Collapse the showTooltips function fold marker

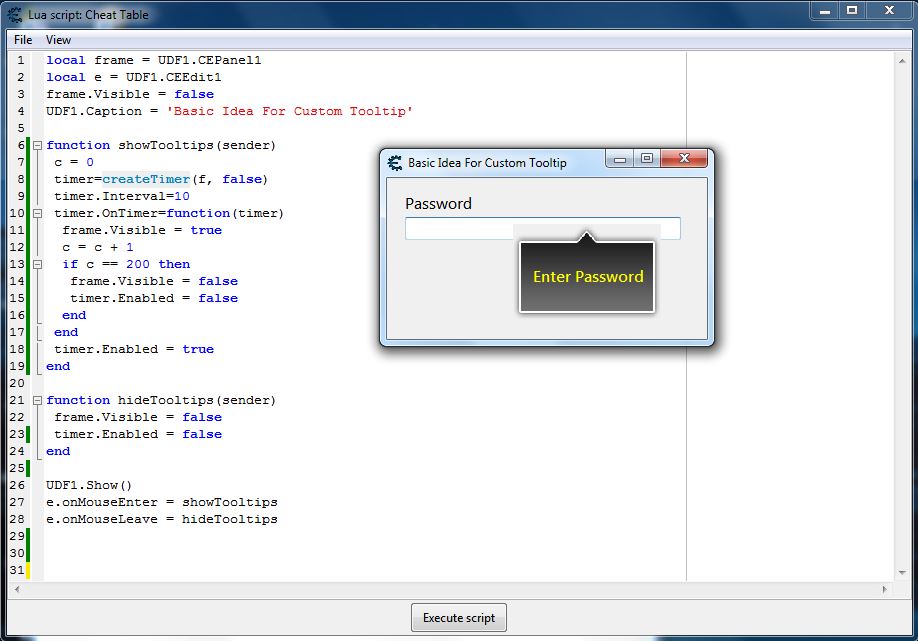tap(37, 145)
